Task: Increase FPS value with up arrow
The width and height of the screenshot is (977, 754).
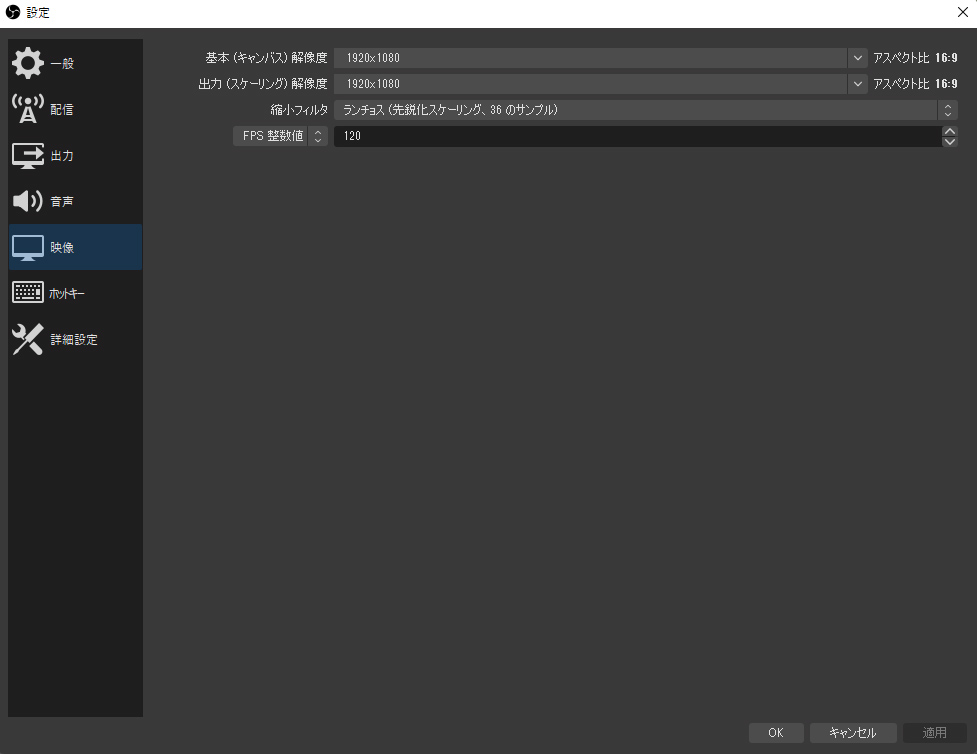Action: (x=950, y=131)
